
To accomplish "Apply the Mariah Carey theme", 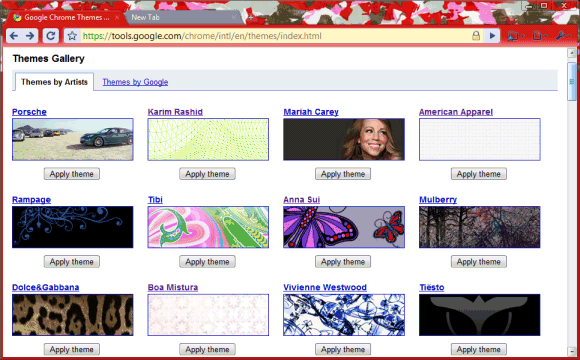I will tap(343, 174).
